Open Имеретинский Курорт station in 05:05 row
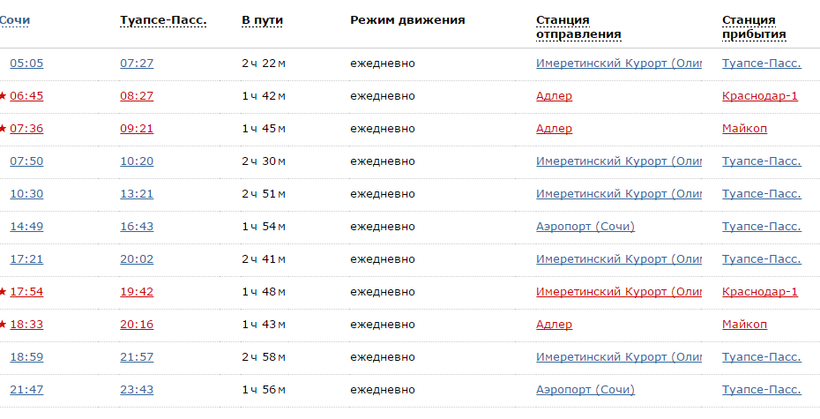The height and width of the screenshot is (419, 820). click(x=617, y=63)
